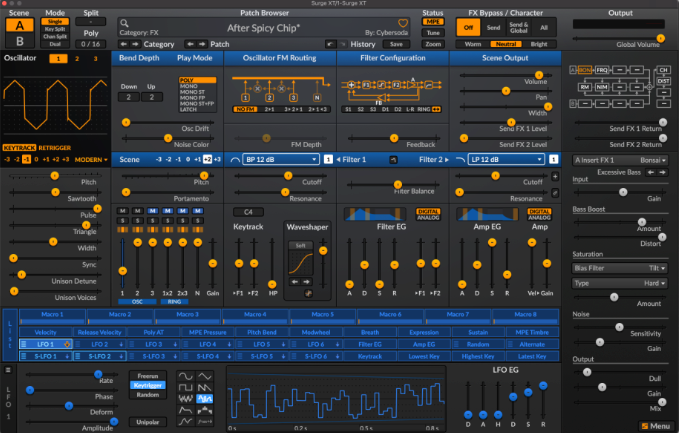This screenshot has height=433, width=679.
Task: Click the filter link icon between Filter 1 and 2
Action: click(393, 160)
